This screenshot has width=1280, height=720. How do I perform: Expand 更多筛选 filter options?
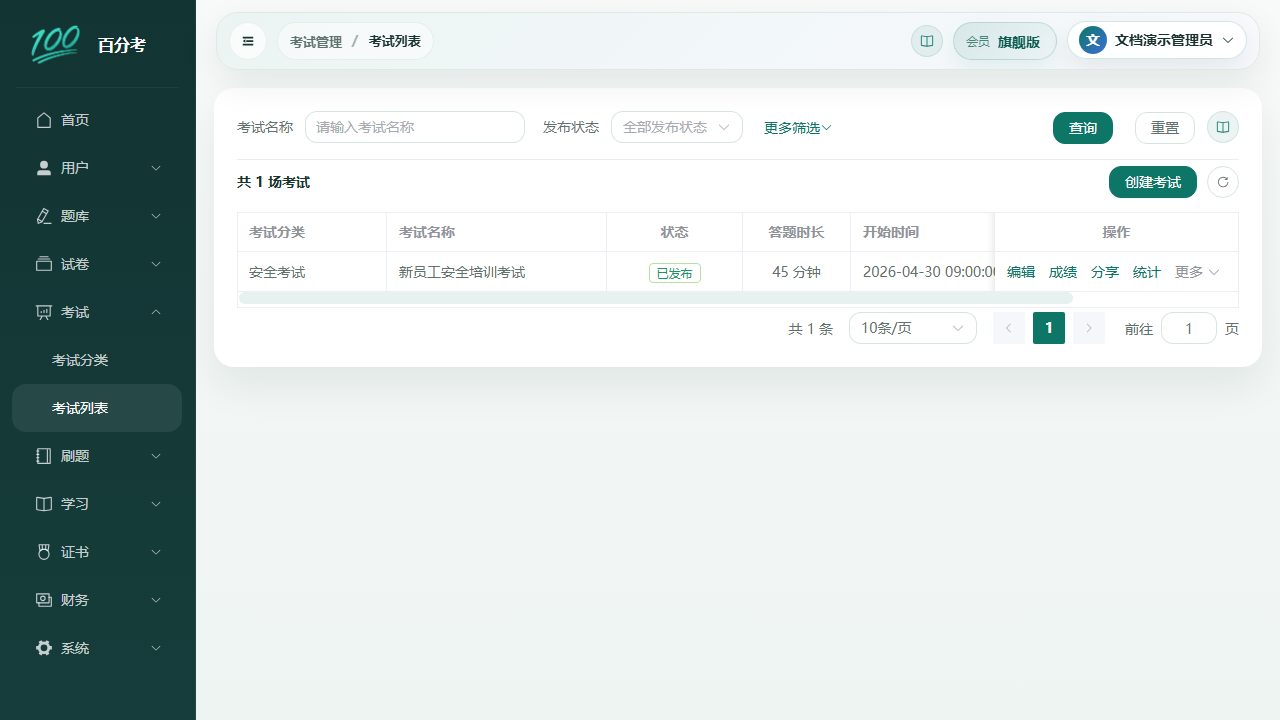(x=798, y=128)
